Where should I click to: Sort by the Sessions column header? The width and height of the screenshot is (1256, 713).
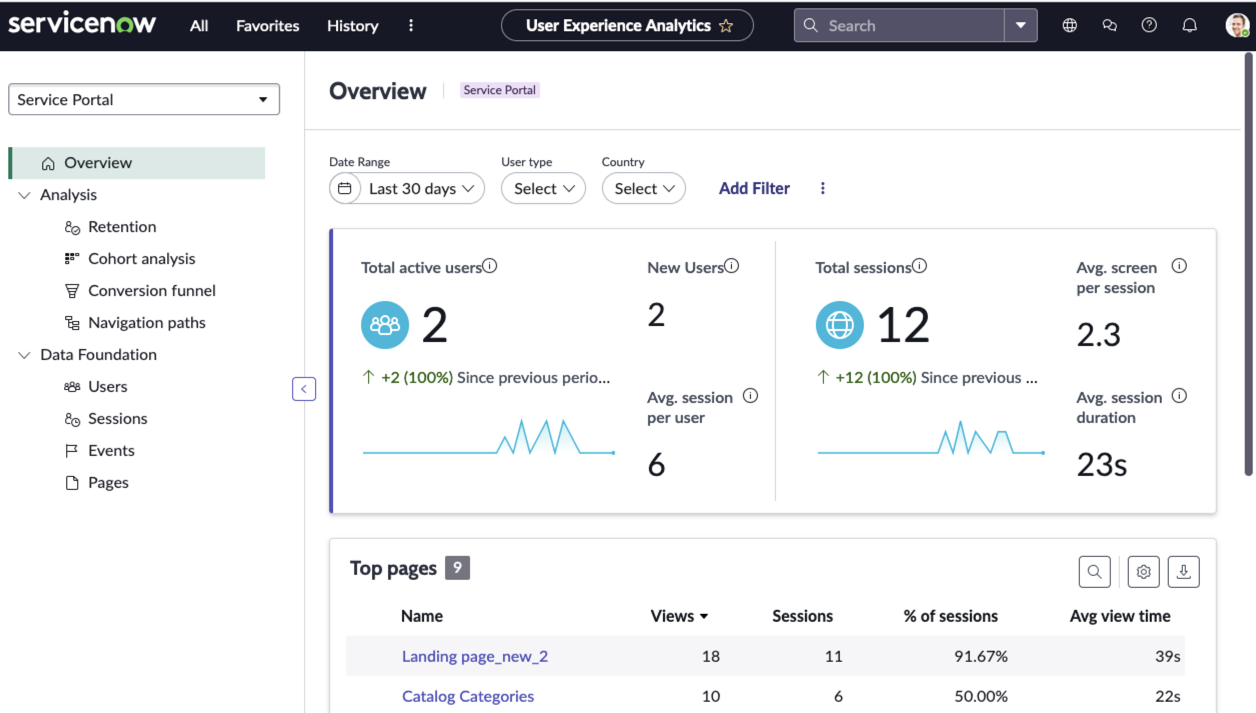coord(802,616)
